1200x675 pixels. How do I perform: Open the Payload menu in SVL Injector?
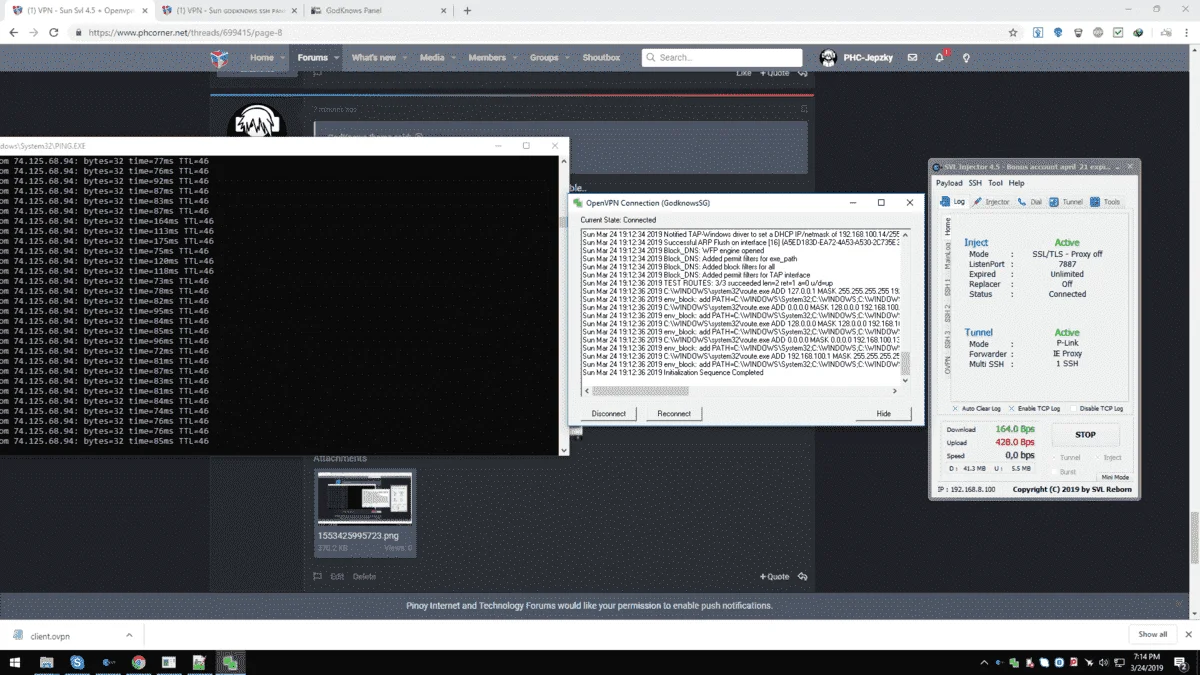(x=949, y=183)
